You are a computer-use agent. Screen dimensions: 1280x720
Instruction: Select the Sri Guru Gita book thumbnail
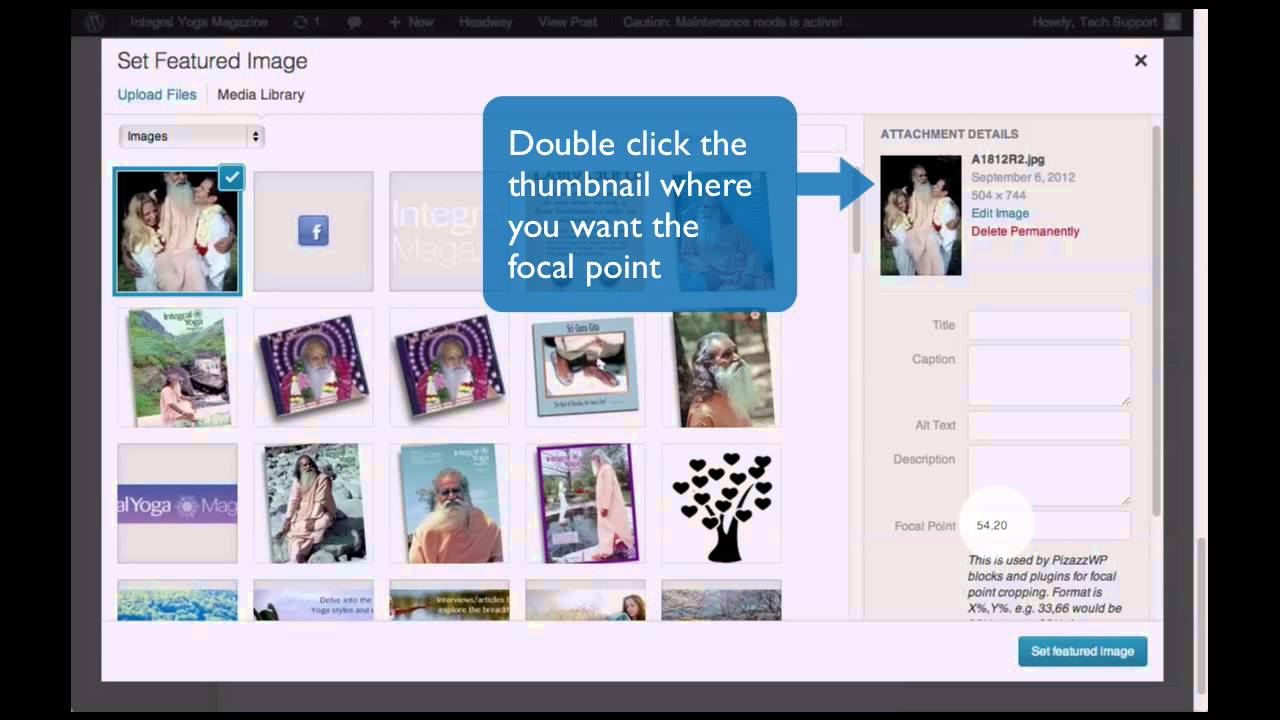click(x=585, y=367)
